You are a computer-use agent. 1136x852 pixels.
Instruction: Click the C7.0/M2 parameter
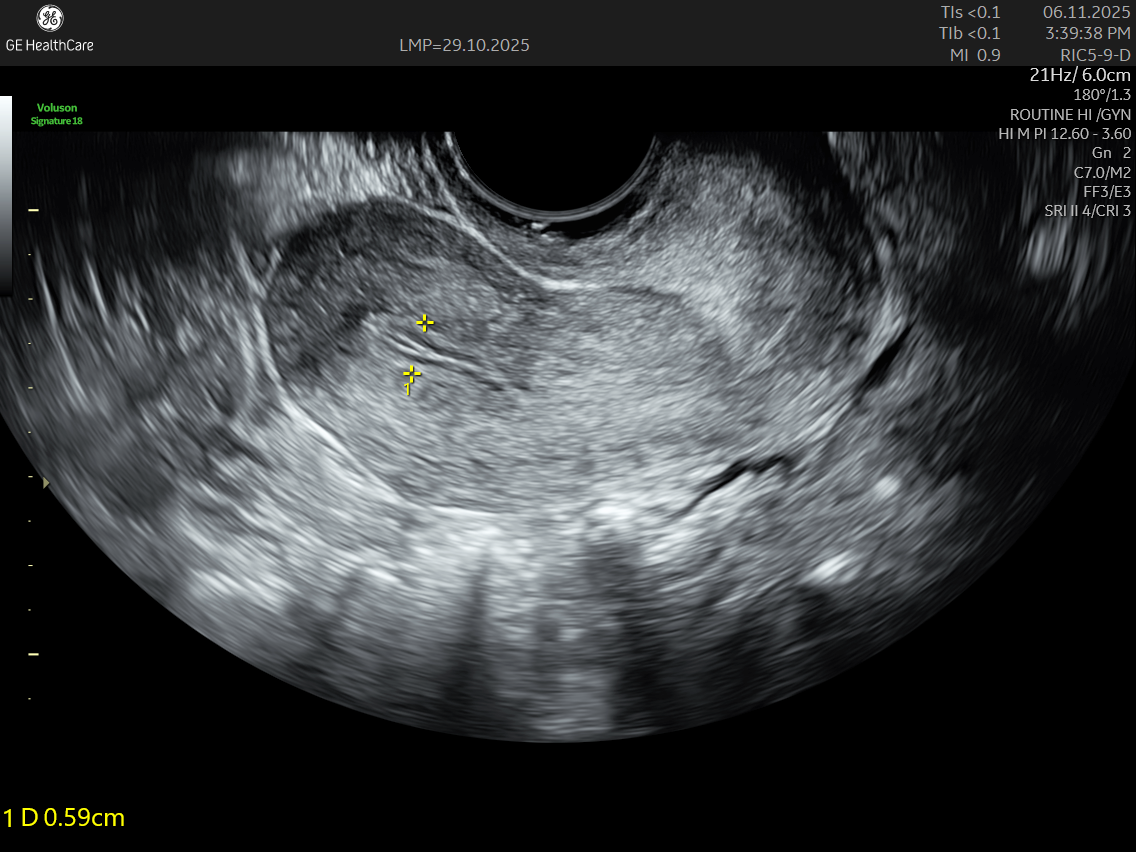pos(1102,172)
